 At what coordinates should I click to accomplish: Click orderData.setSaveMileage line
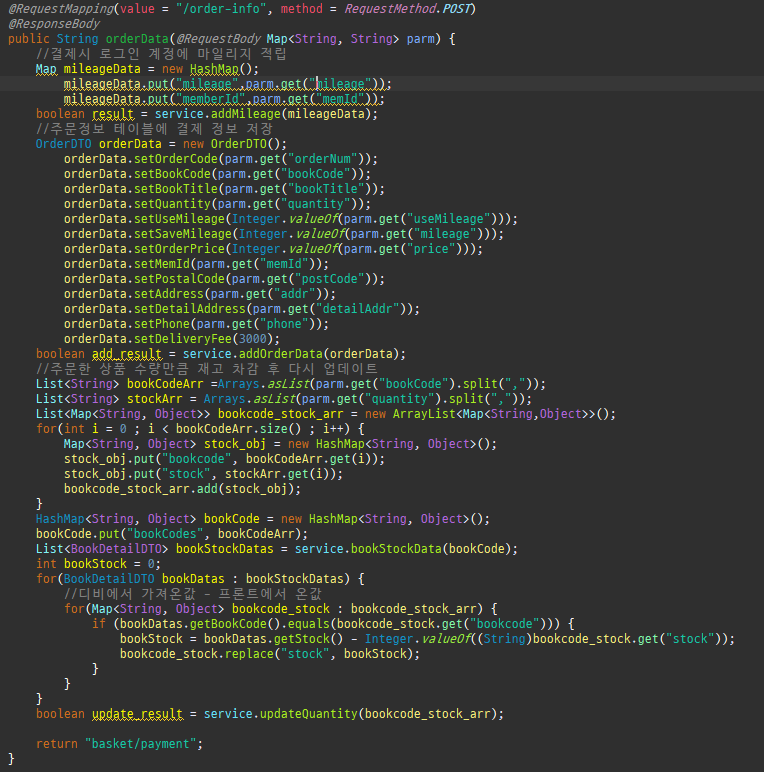coord(284,234)
